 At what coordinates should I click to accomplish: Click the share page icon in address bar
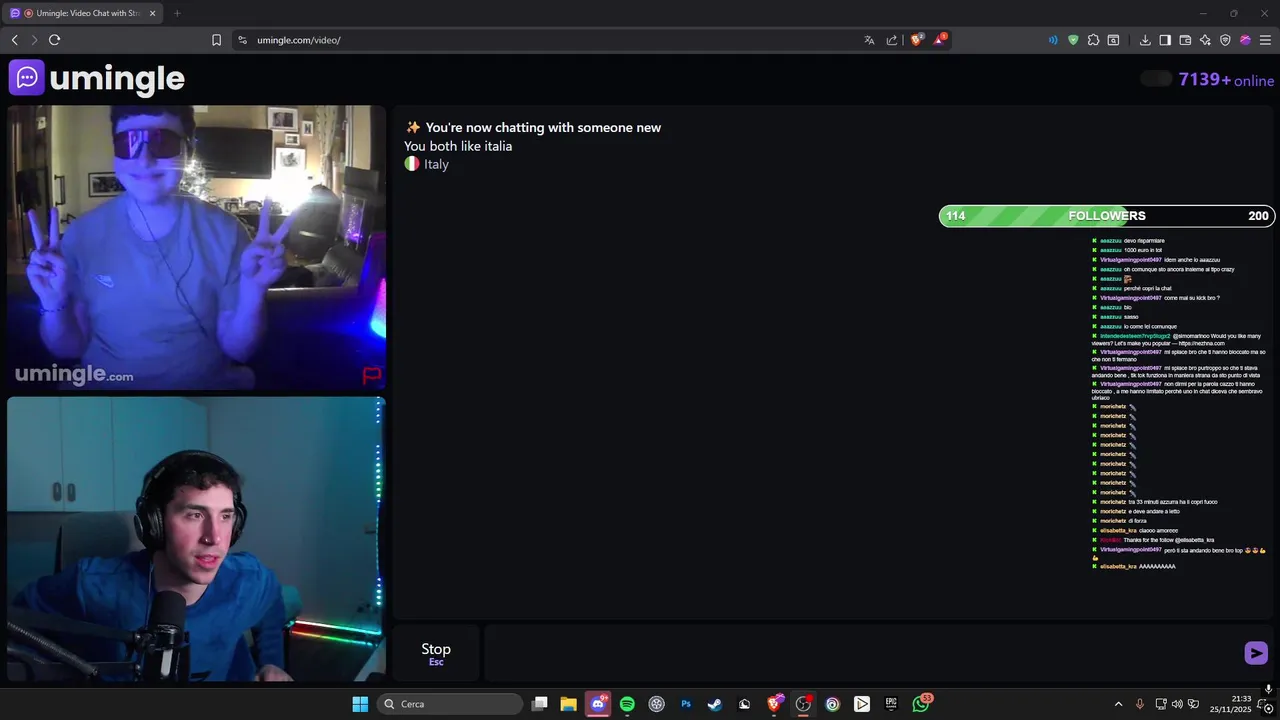(x=892, y=40)
